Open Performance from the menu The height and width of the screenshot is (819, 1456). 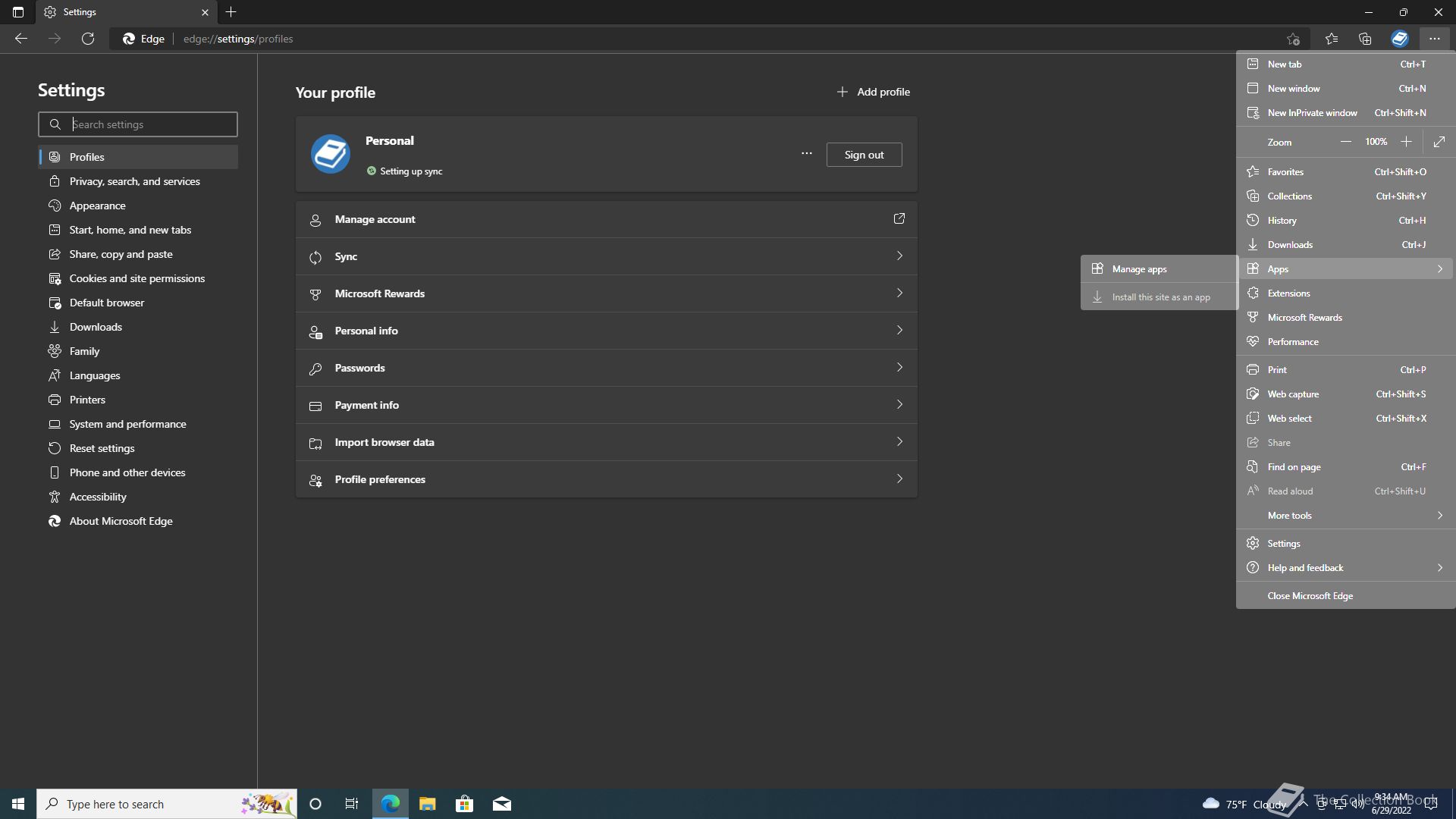pos(1345,342)
